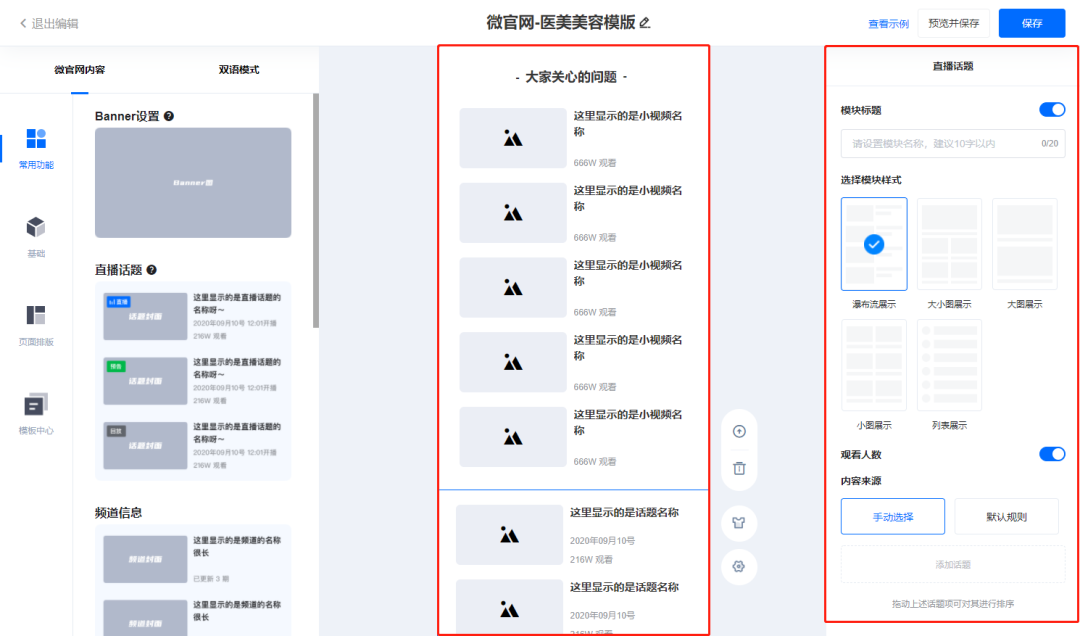The width and height of the screenshot is (1080, 636).
Task: Click the move-up arrow icon
Action: 739,431
